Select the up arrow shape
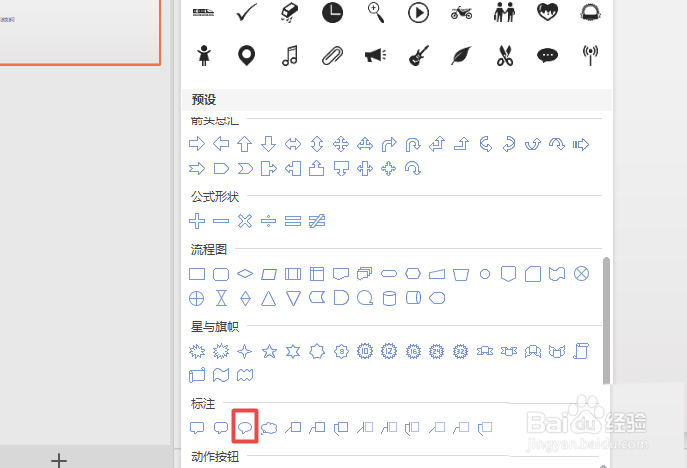687x468 pixels. point(244,144)
